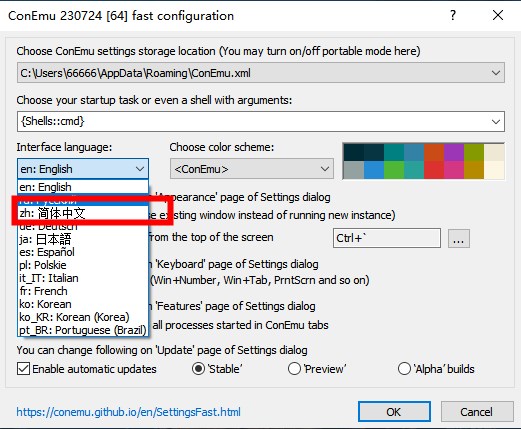Select pt_BR: Portuguese (Brazil) option
The height and width of the screenshot is (429, 521).
point(83,330)
